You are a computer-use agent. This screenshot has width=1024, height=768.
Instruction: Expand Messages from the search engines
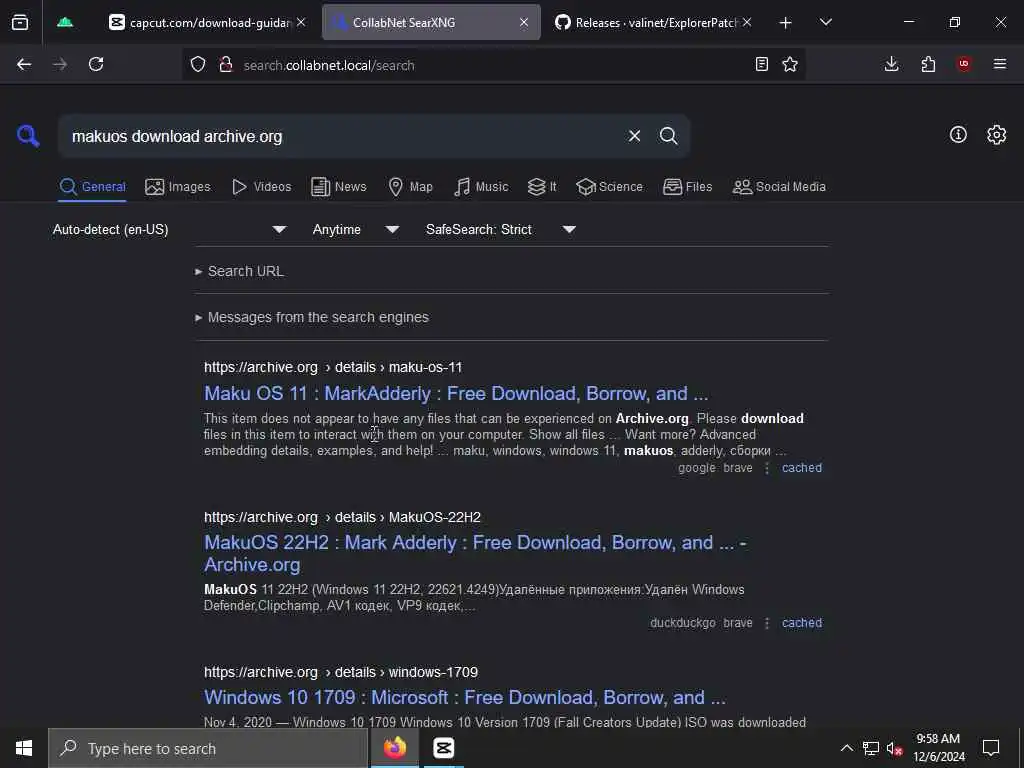(312, 317)
